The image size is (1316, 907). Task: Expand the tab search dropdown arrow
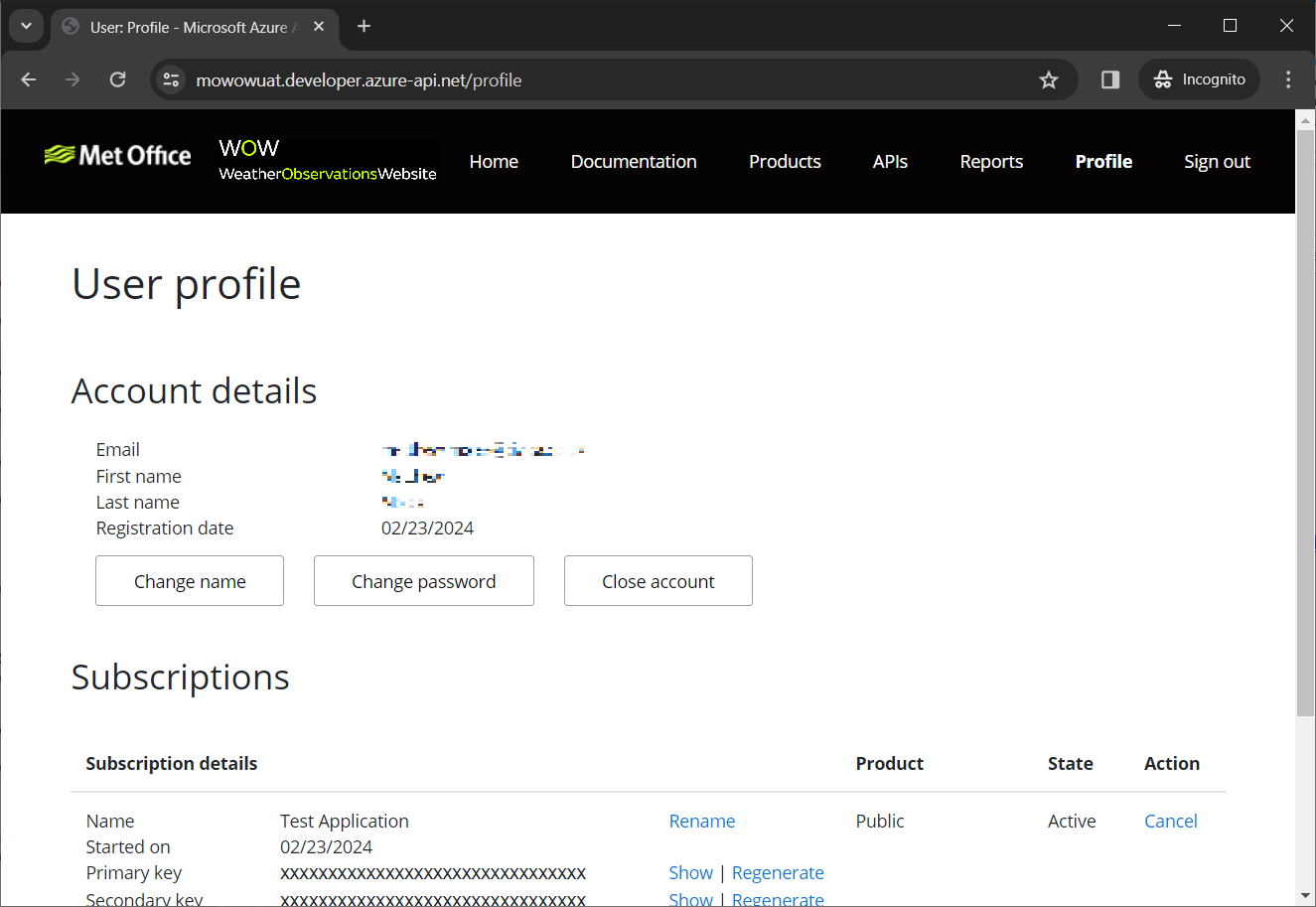[26, 27]
